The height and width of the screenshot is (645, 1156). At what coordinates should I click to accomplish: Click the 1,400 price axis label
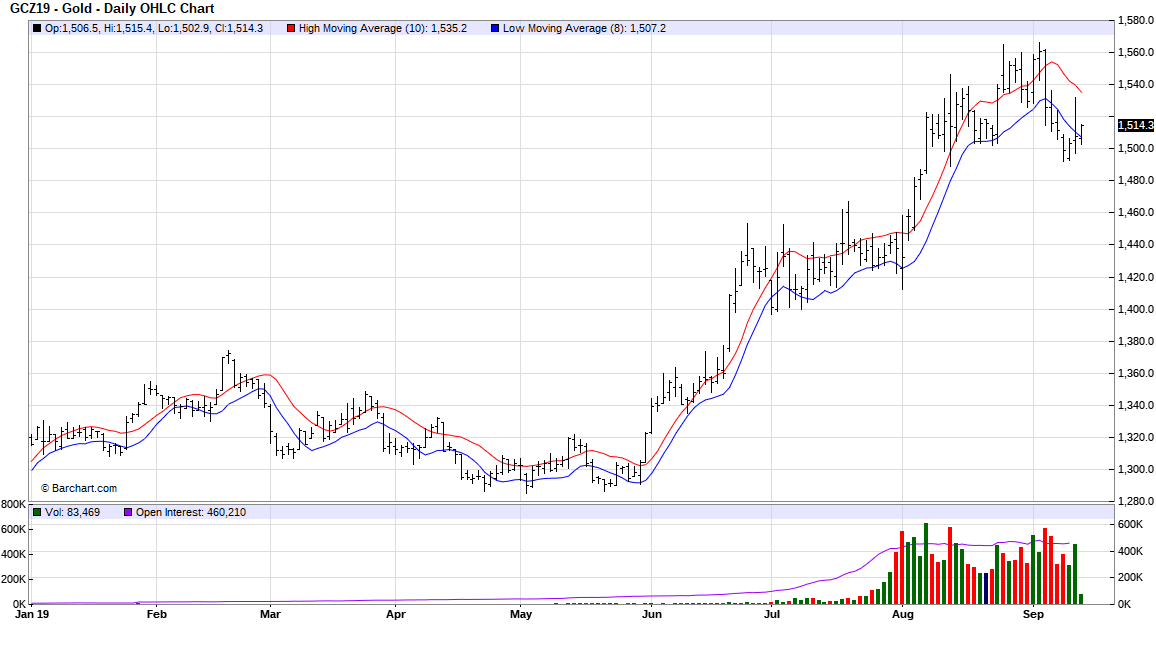[x=1136, y=309]
